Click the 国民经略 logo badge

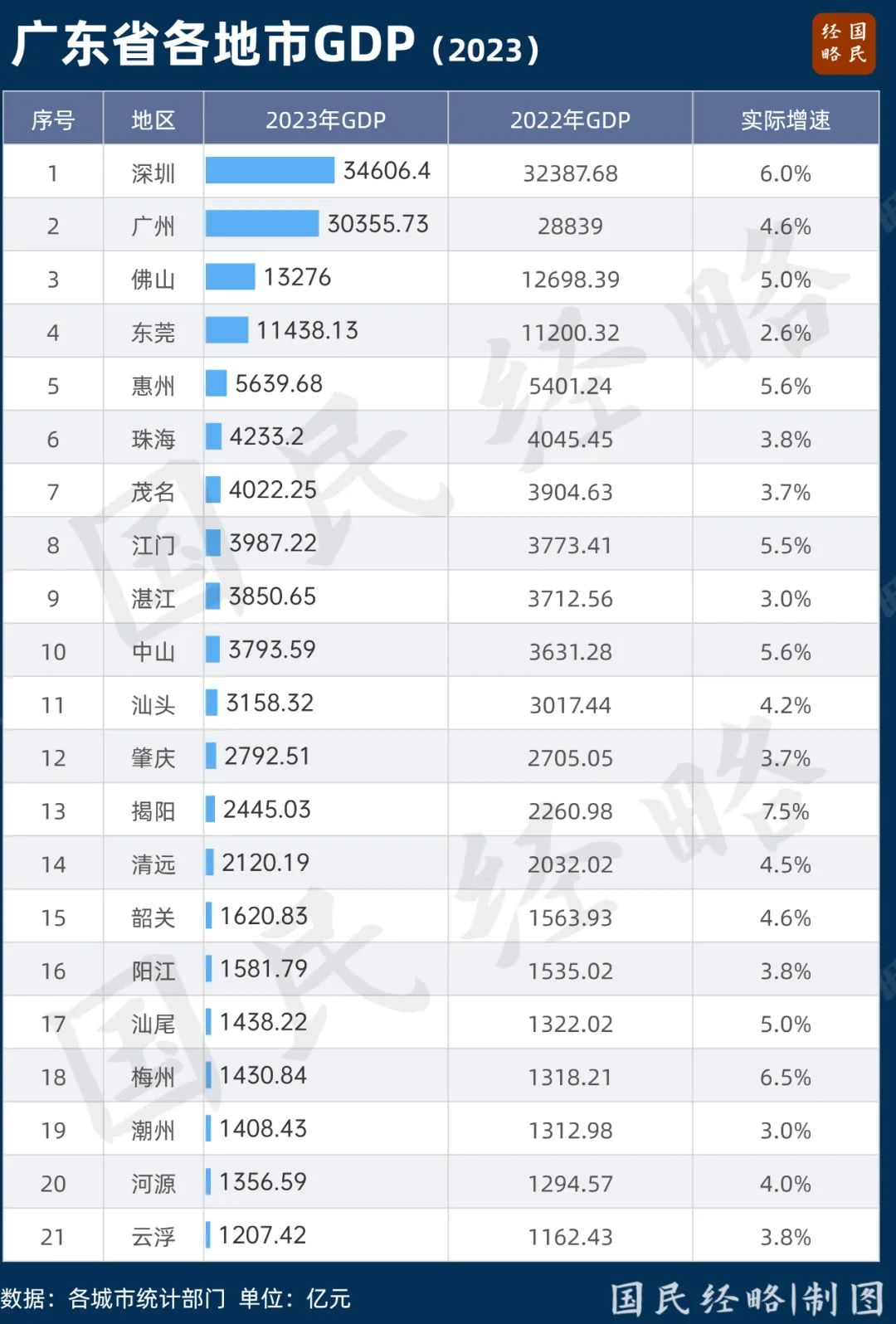click(843, 44)
